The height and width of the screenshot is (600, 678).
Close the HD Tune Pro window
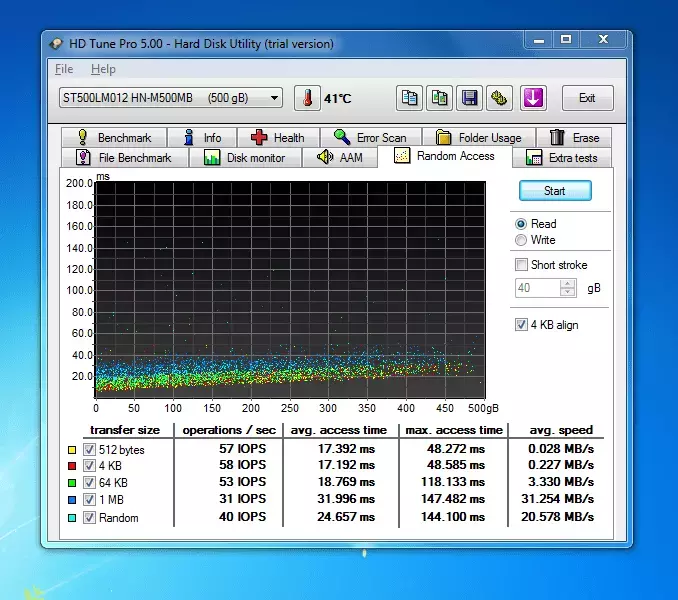pos(603,40)
